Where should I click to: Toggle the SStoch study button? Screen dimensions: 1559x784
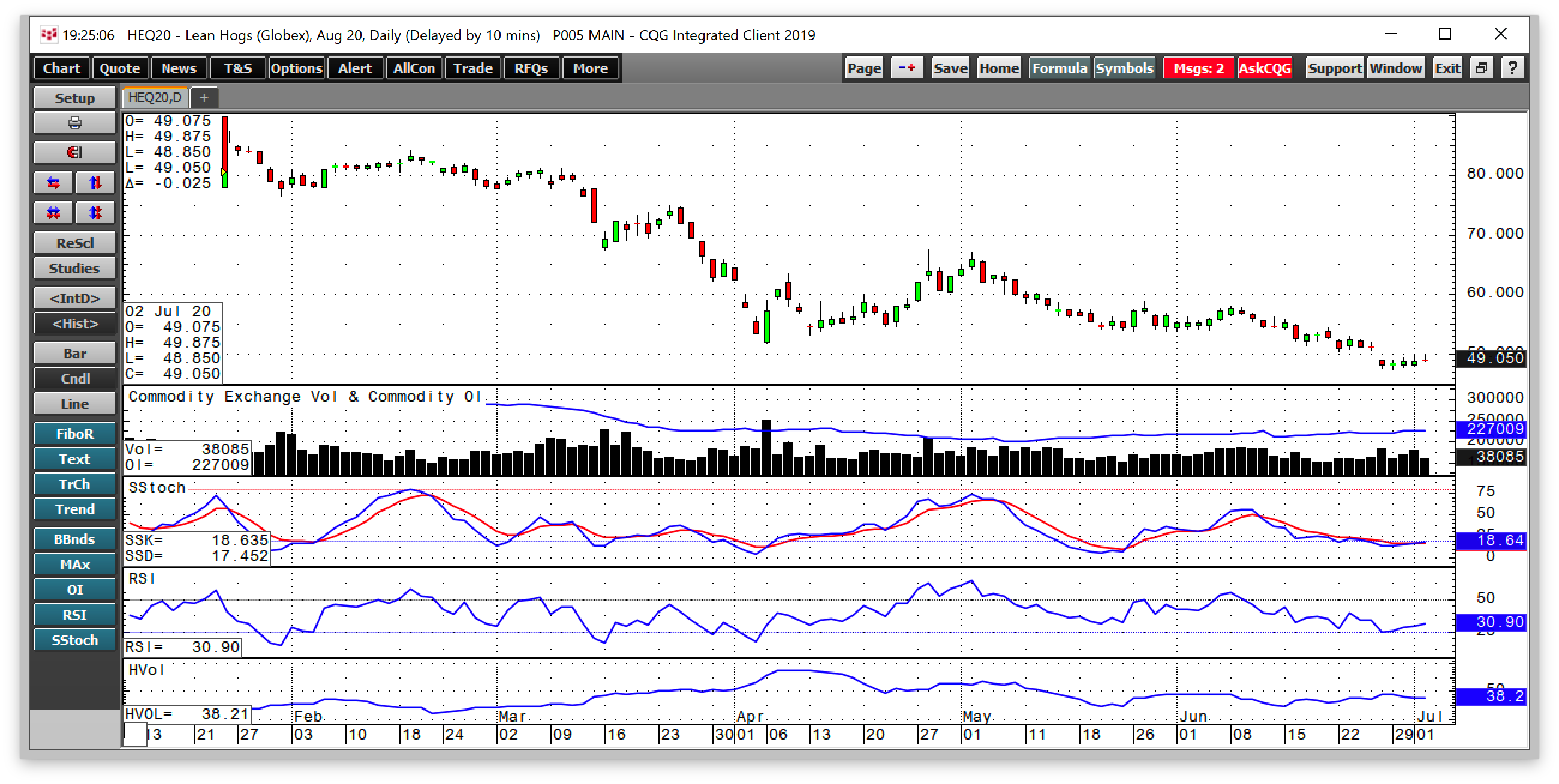click(x=74, y=640)
